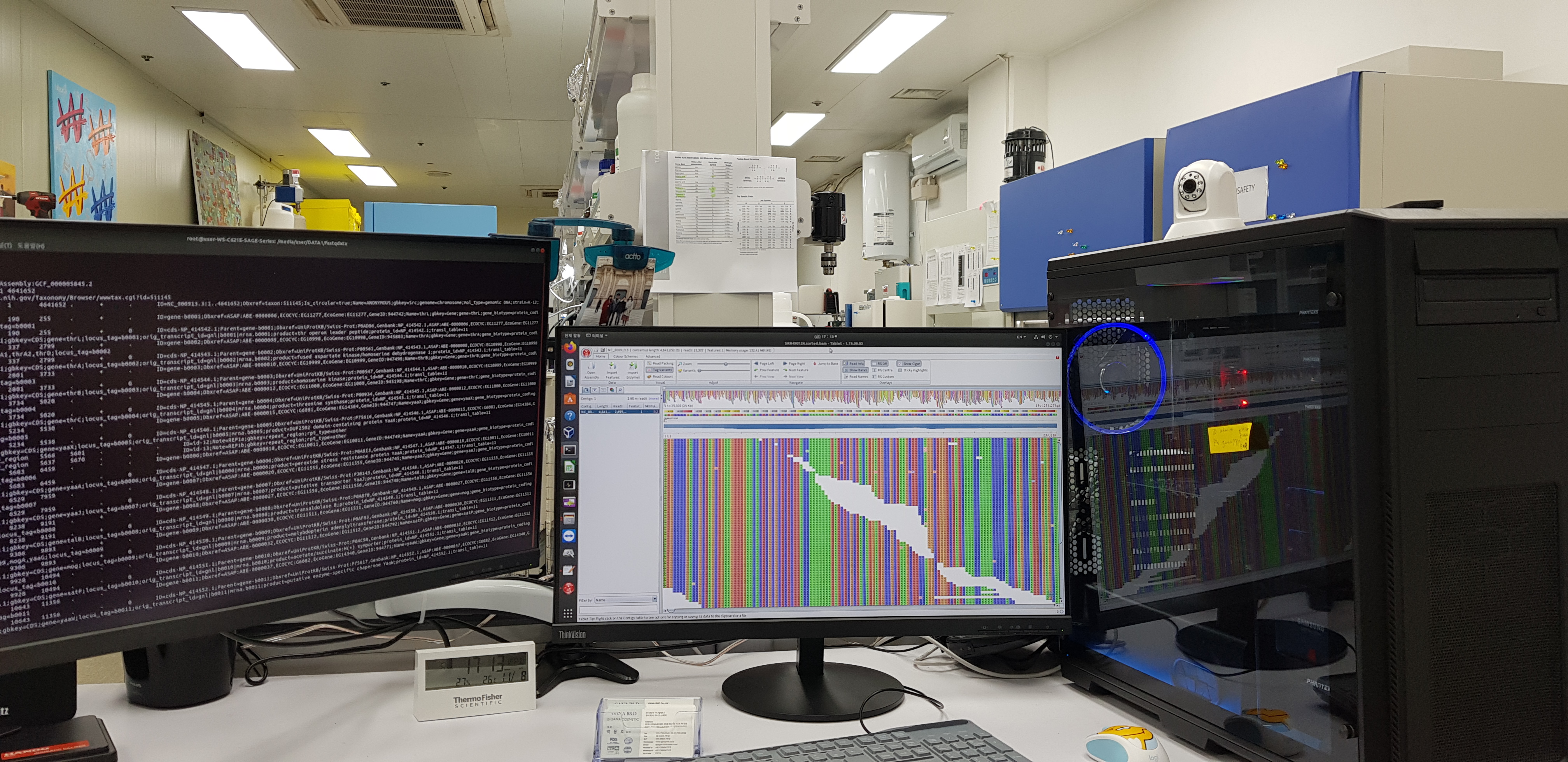Toggle Show Cigar overlay
Screen dimensions: 1568x762
tap(909, 364)
